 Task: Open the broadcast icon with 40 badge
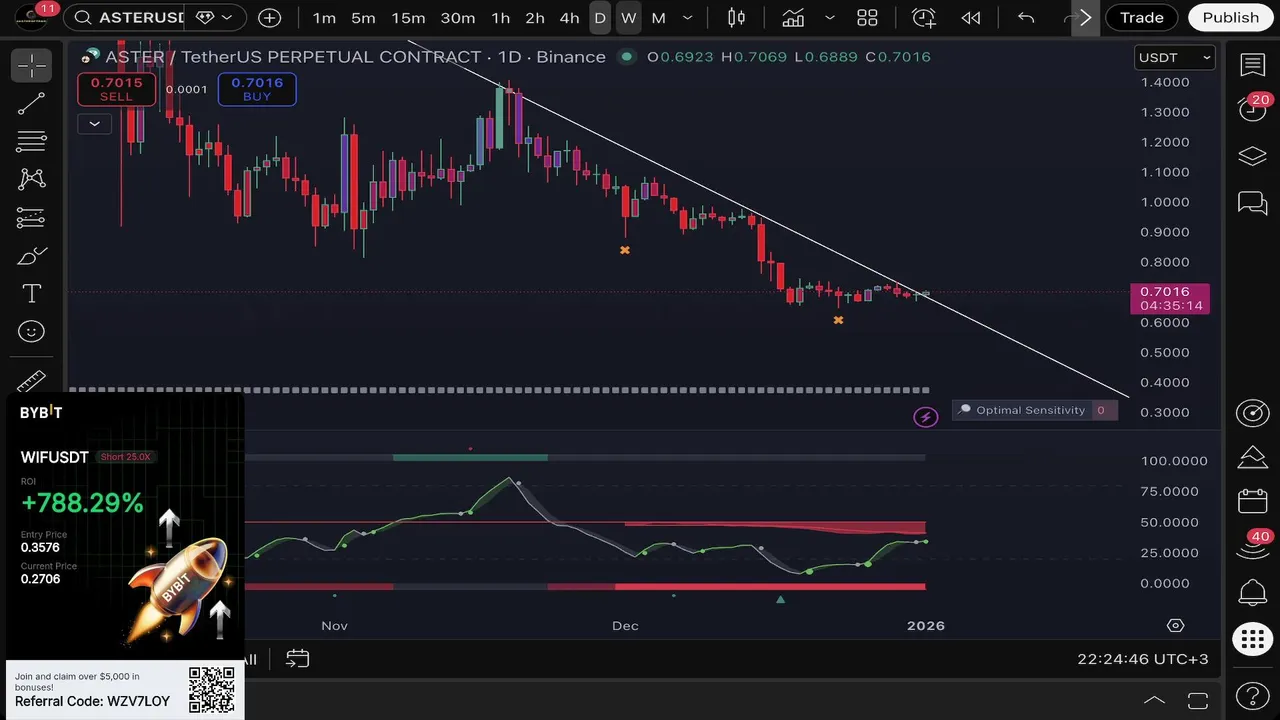[1253, 545]
